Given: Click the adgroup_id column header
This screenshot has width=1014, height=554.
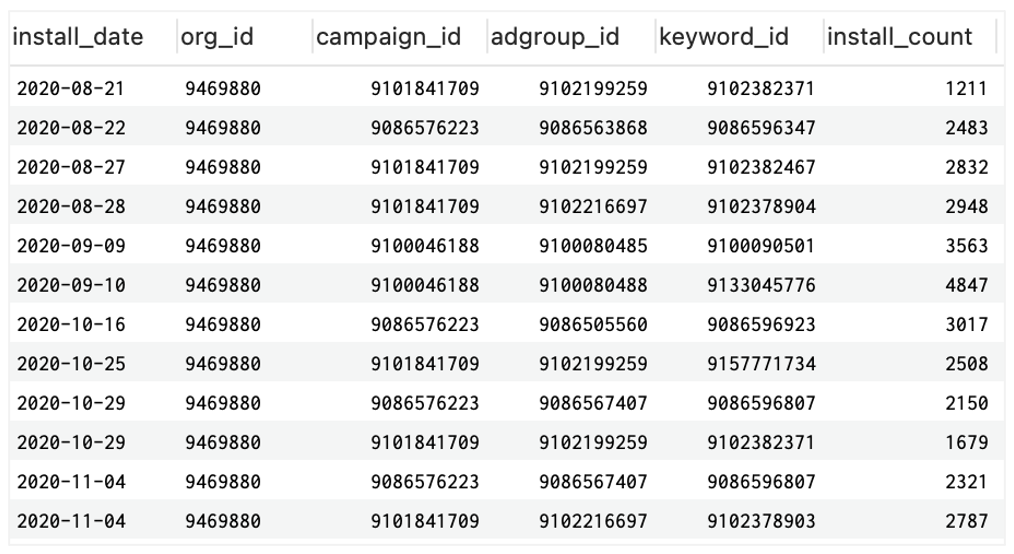Looking at the screenshot, I should pos(555,37).
